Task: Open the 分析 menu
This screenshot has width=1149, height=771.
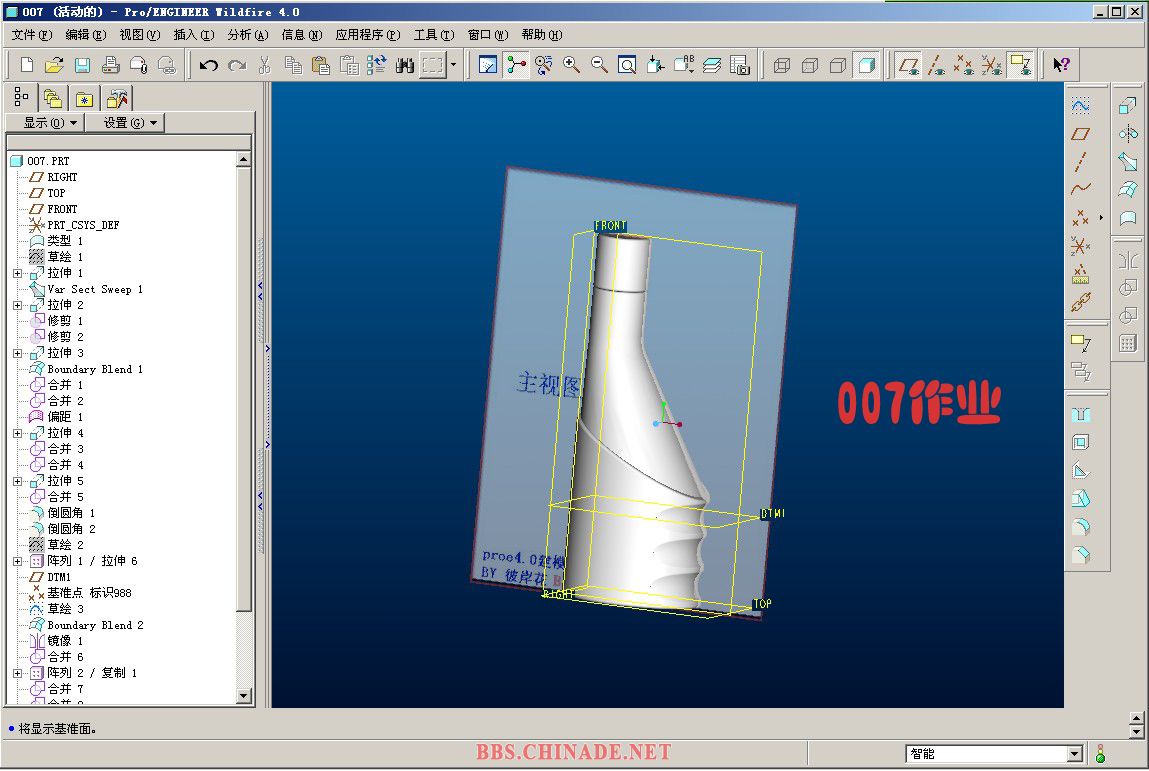Action: (247, 34)
